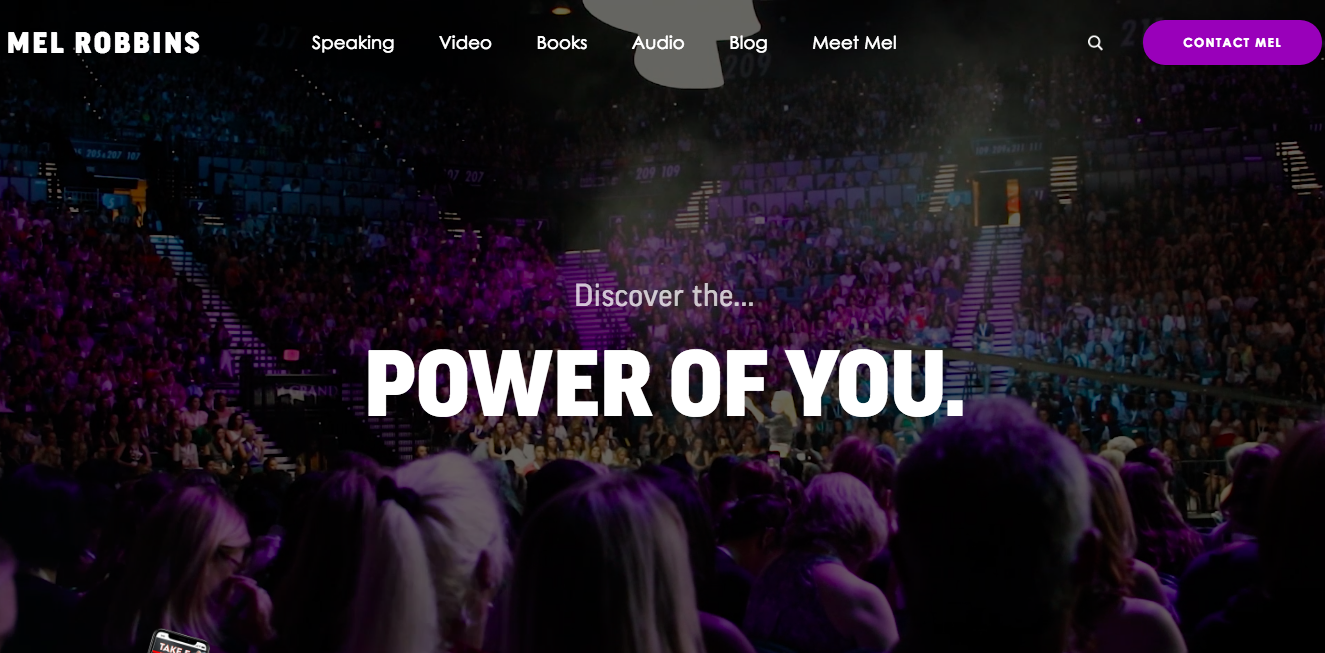1325x653 pixels.
Task: Open the Books navigation link
Action: coord(562,43)
